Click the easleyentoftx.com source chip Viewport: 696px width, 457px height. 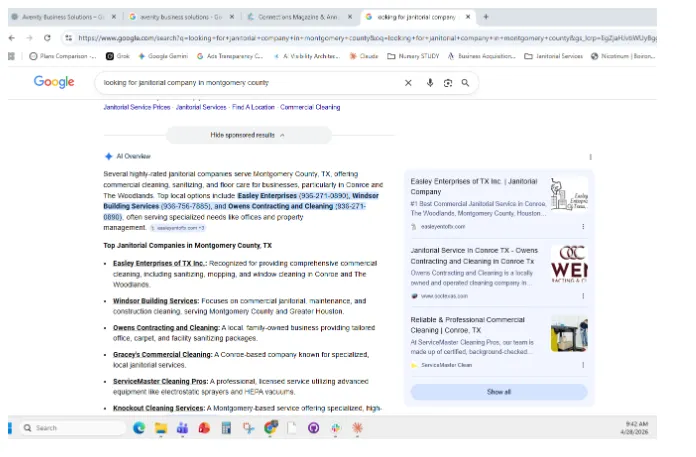(177, 228)
